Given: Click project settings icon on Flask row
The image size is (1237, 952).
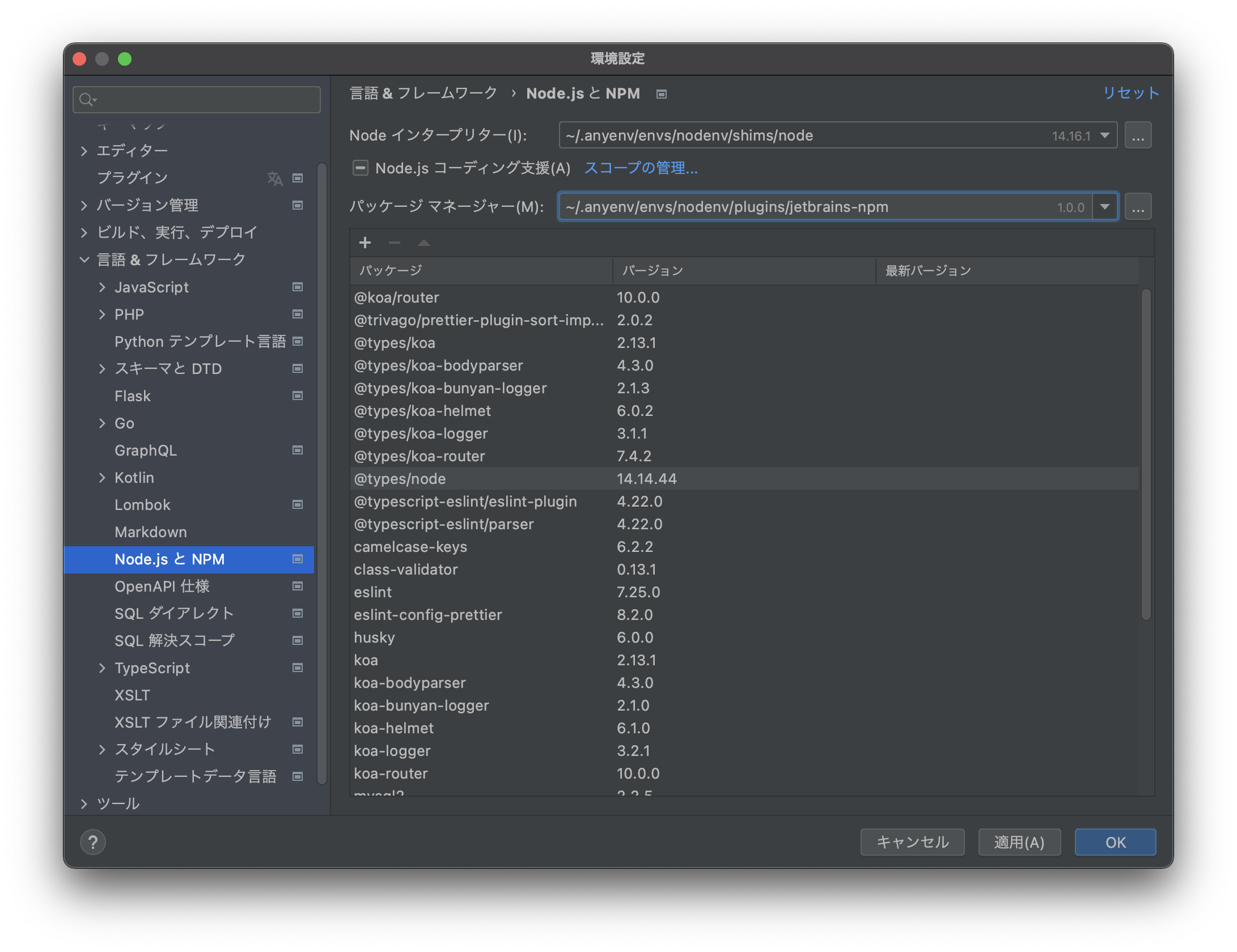Looking at the screenshot, I should tap(297, 396).
